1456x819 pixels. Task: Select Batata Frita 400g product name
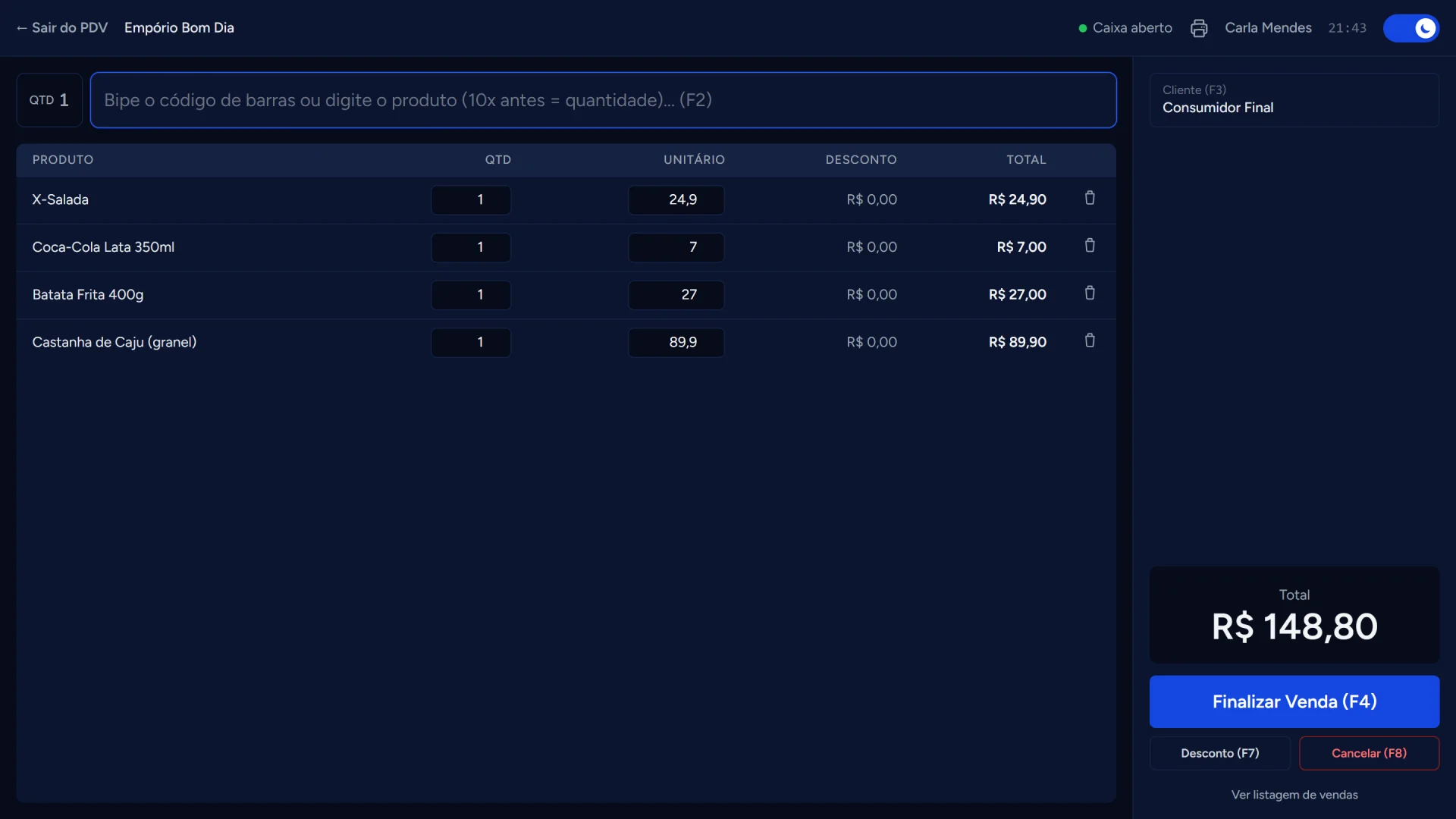(x=88, y=294)
